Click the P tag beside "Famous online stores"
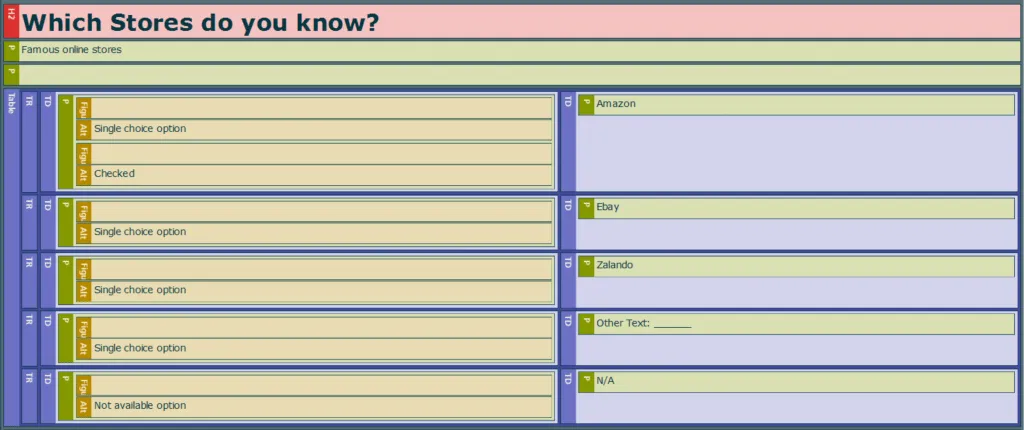Viewport: 1024px width, 430px height. (11, 51)
